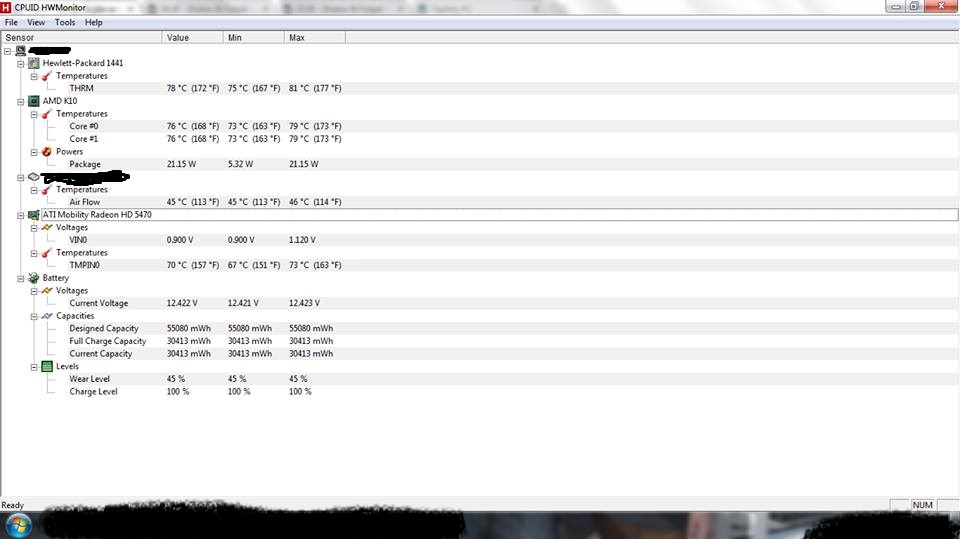Click the Radeon Voltages wave icon
Viewport: 960px width, 539px height.
pos(47,228)
